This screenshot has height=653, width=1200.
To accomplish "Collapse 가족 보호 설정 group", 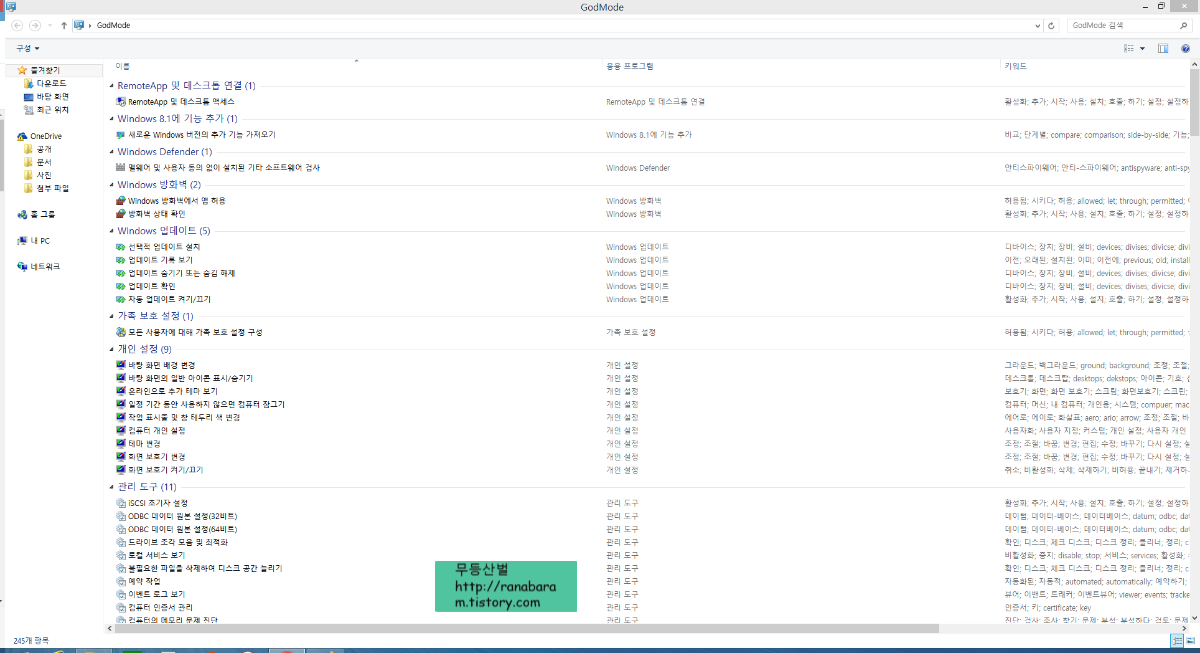I will 111,316.
